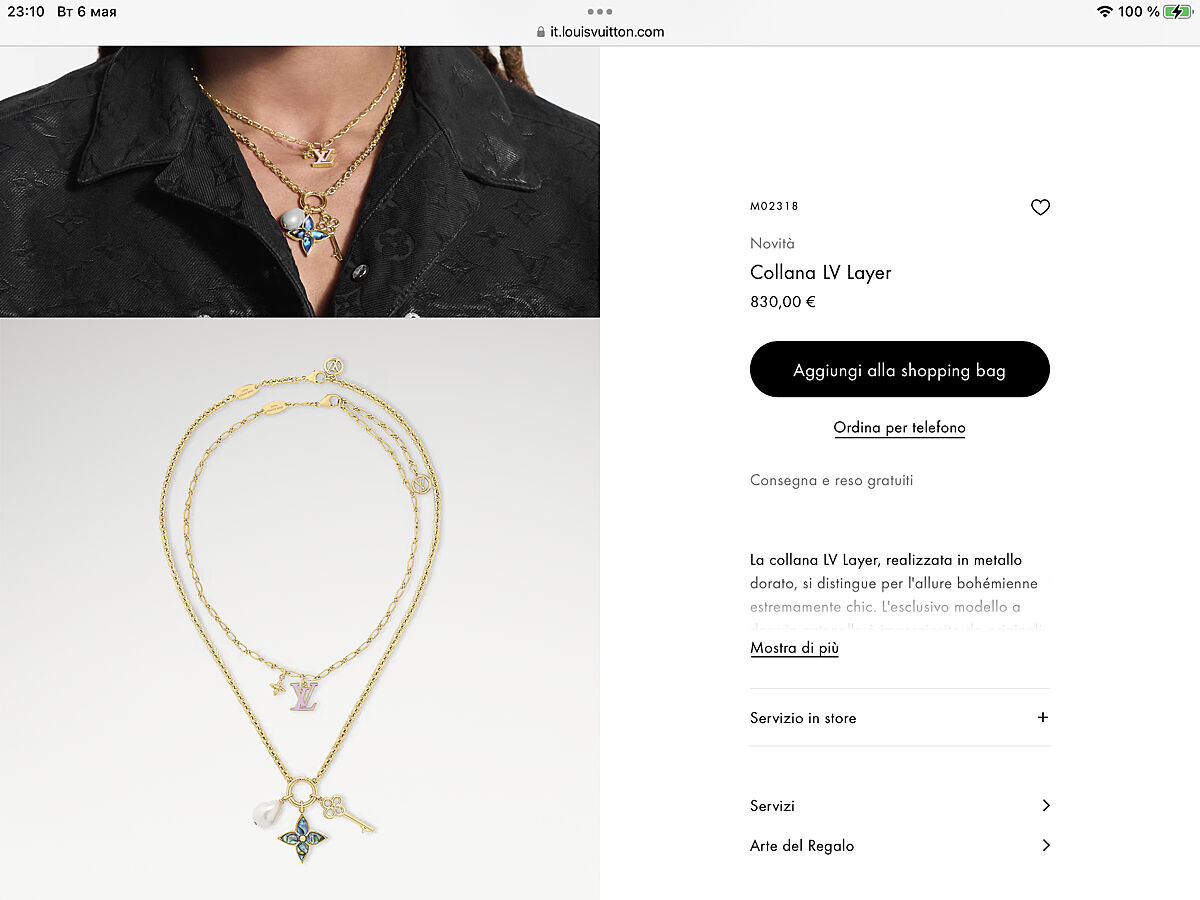Open the three-dot multitasking menu
The width and height of the screenshot is (1200, 900).
click(600, 12)
